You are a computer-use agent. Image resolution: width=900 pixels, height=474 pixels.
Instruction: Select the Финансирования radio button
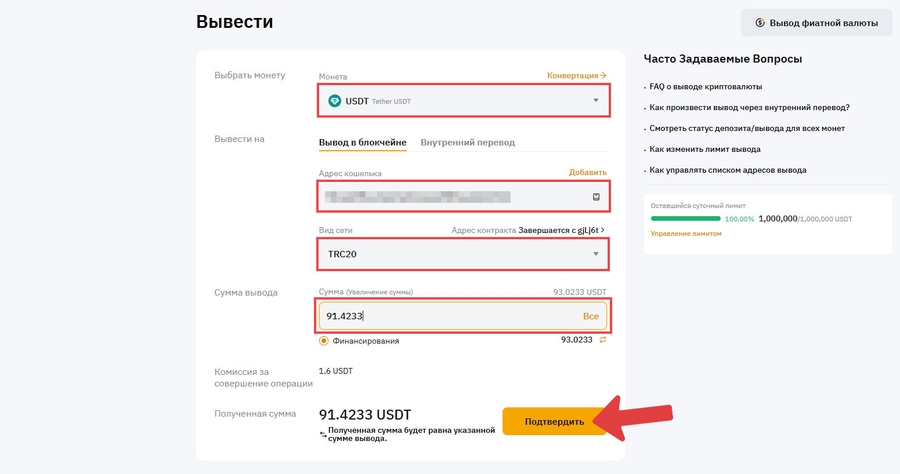324,341
